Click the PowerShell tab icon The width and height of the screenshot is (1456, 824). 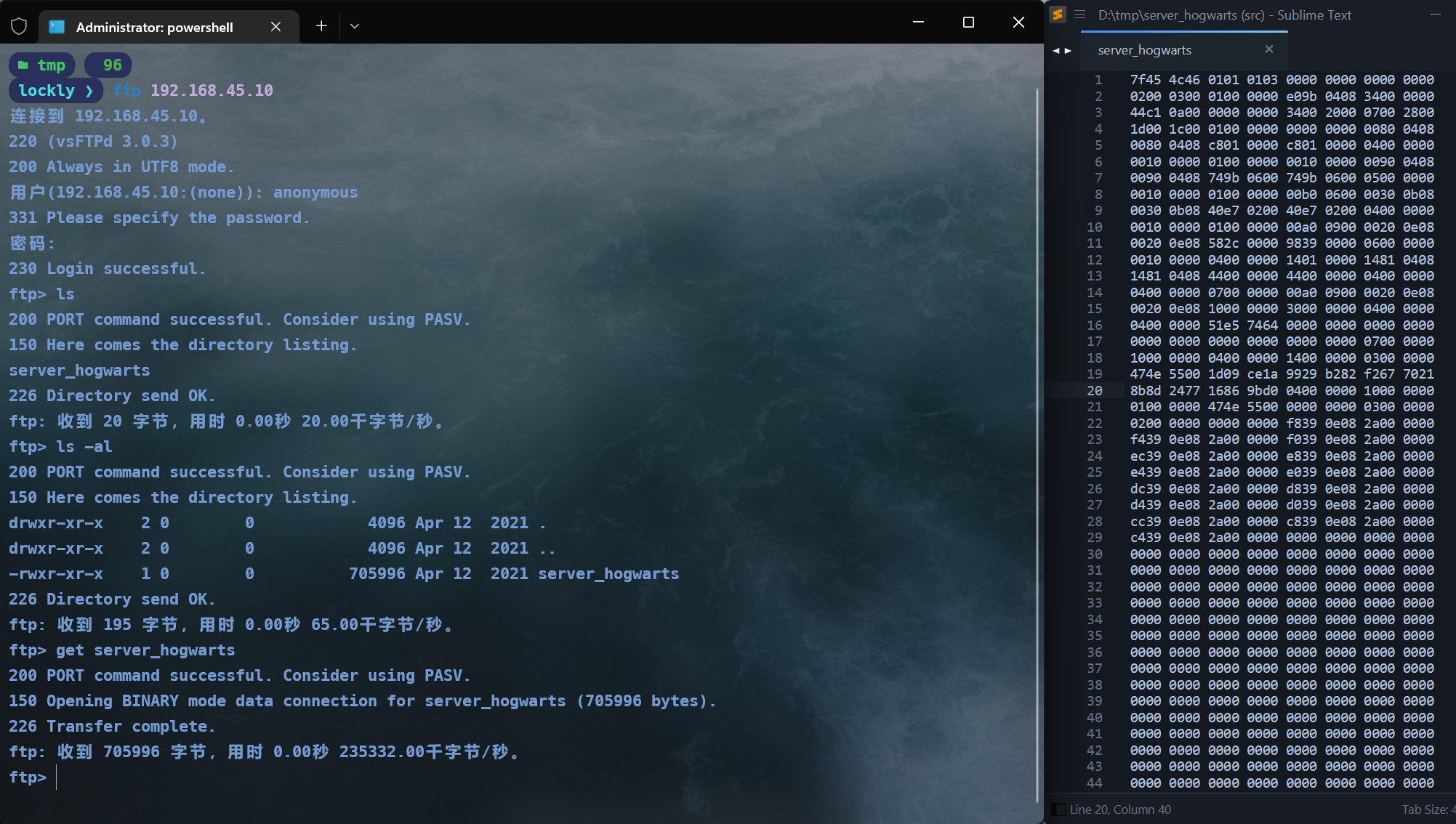click(x=57, y=27)
